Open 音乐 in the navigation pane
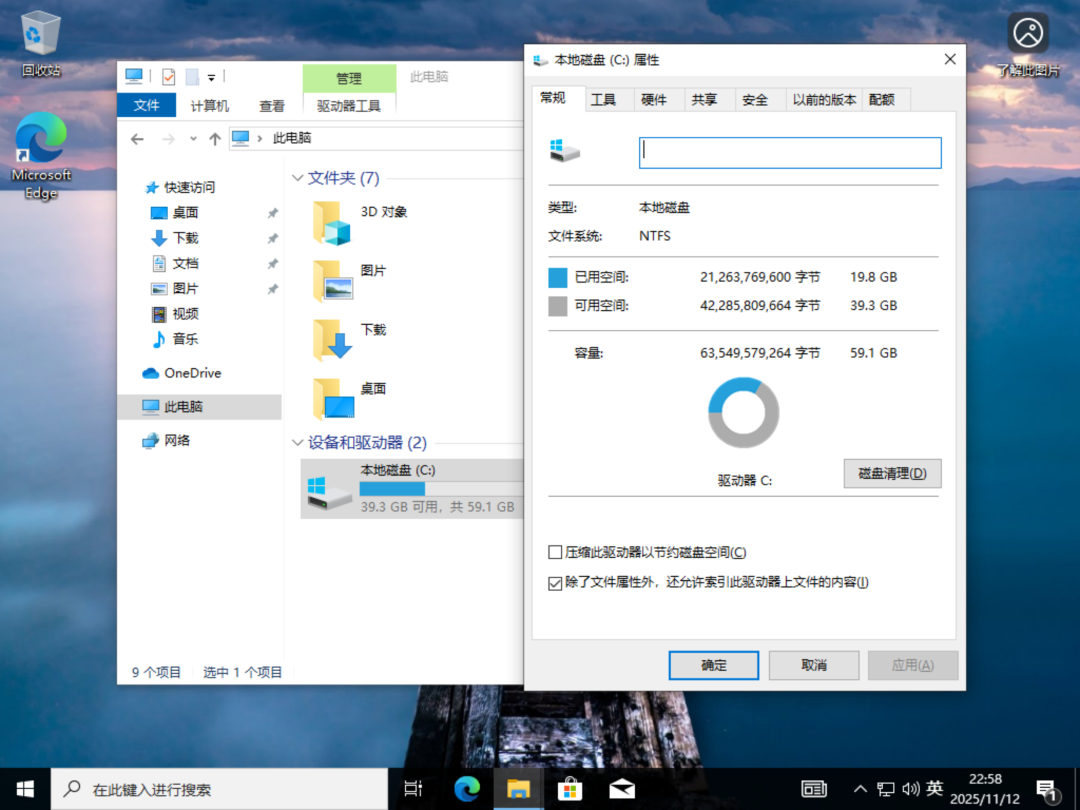The width and height of the screenshot is (1080, 810). click(175, 339)
